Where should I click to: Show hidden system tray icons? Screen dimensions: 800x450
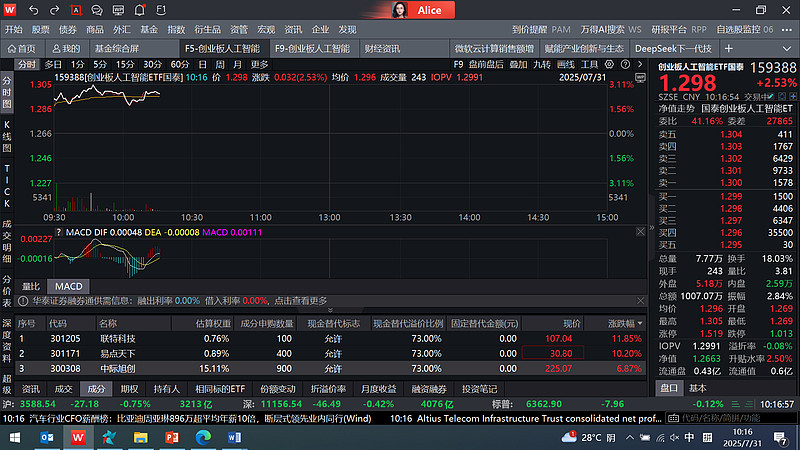tap(630, 437)
